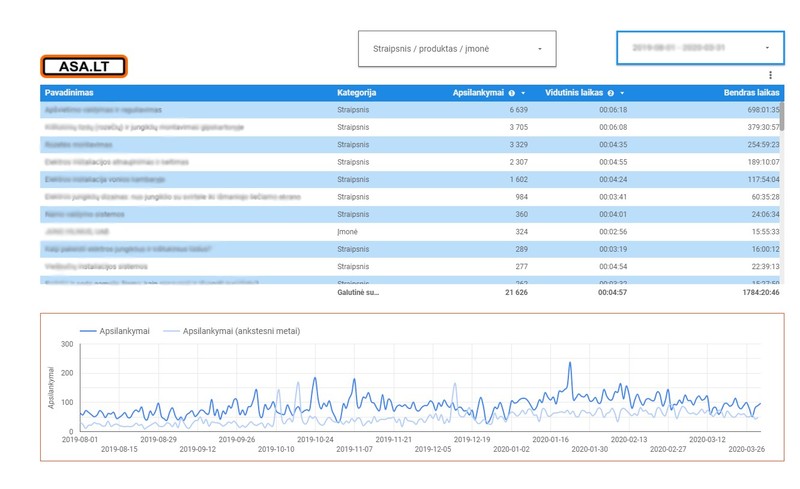The width and height of the screenshot is (800, 489).
Task: Open the three-dot table options menu
Action: tap(770, 75)
